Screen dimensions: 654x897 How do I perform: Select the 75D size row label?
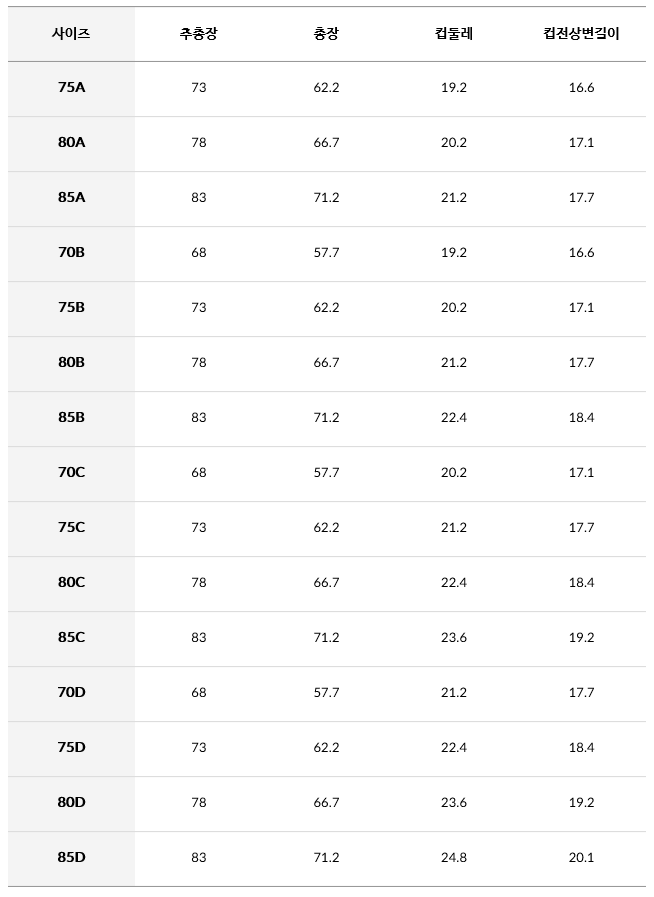tap(71, 747)
